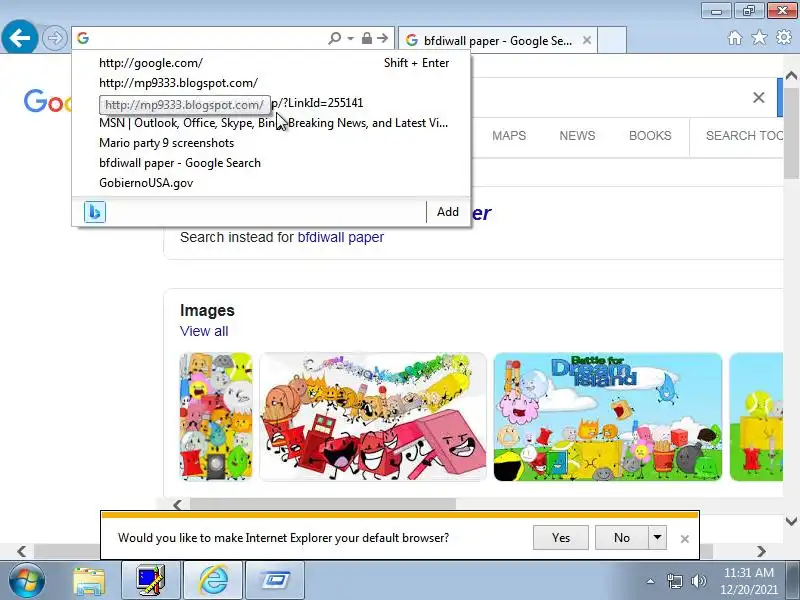Open Favorites star icon
The width and height of the screenshot is (800, 600).
759,38
